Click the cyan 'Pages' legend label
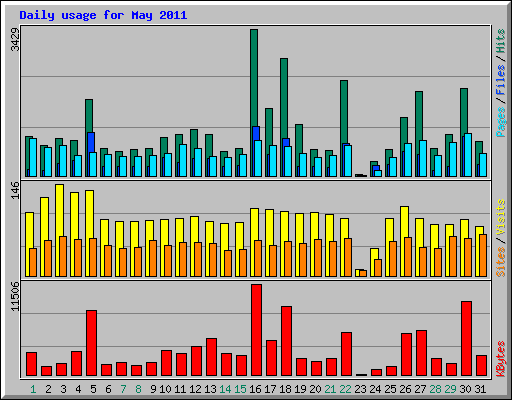This screenshot has height=400, width=512. 501,122
